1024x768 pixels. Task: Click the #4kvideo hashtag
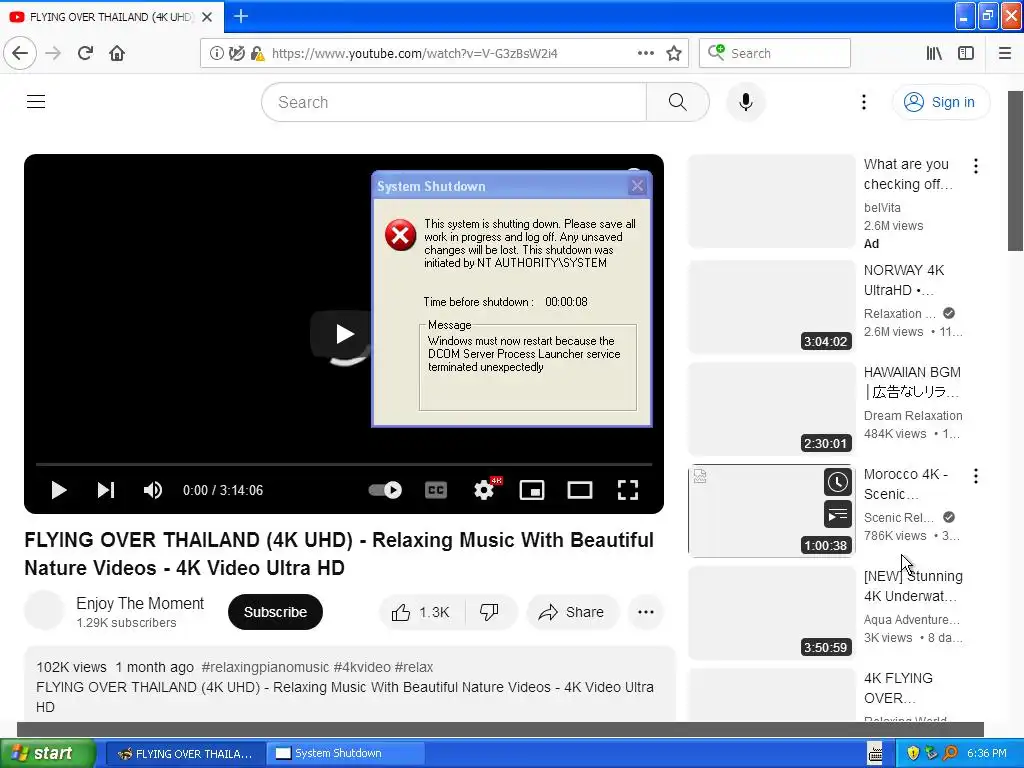pyautogui.click(x=362, y=667)
